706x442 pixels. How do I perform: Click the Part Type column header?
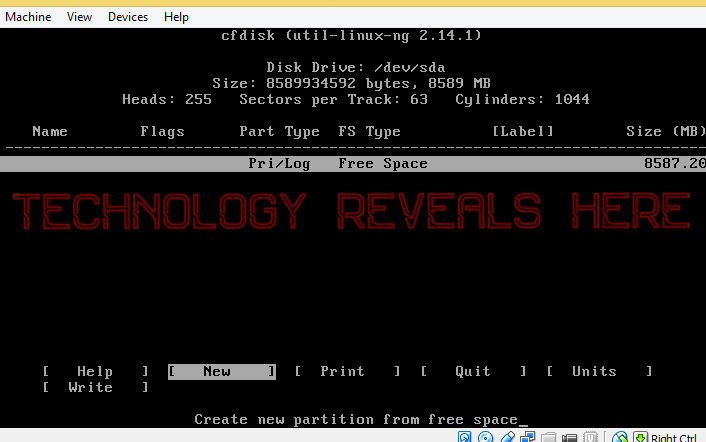click(280, 131)
